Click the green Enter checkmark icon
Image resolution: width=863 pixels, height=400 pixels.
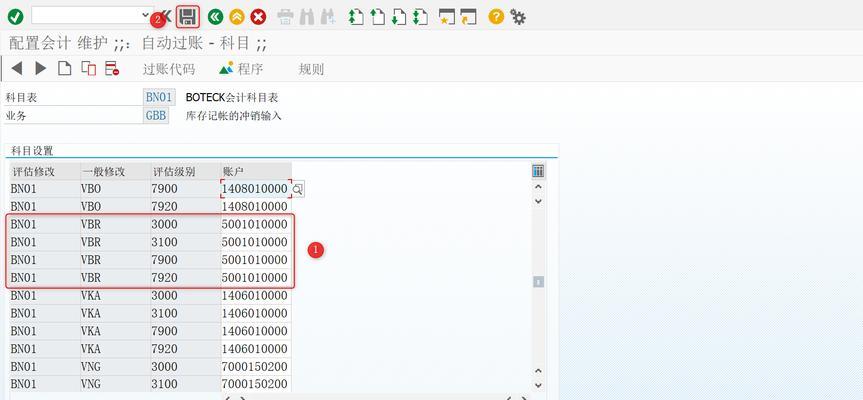coord(15,17)
